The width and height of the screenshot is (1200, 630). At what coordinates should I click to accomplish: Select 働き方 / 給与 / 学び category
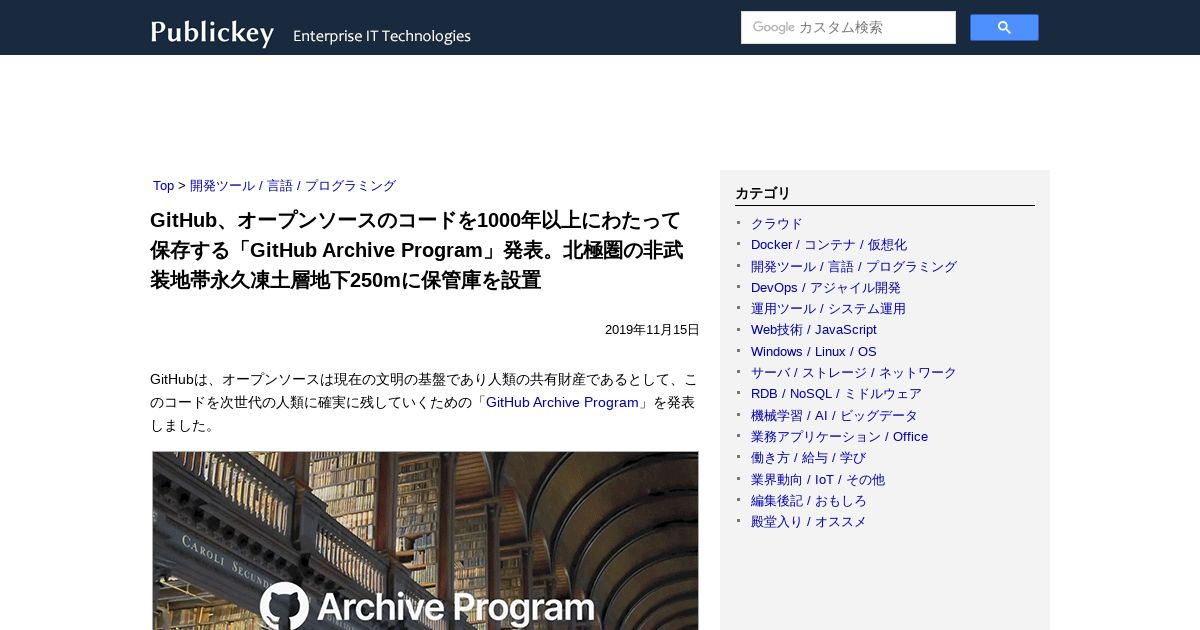coord(809,457)
